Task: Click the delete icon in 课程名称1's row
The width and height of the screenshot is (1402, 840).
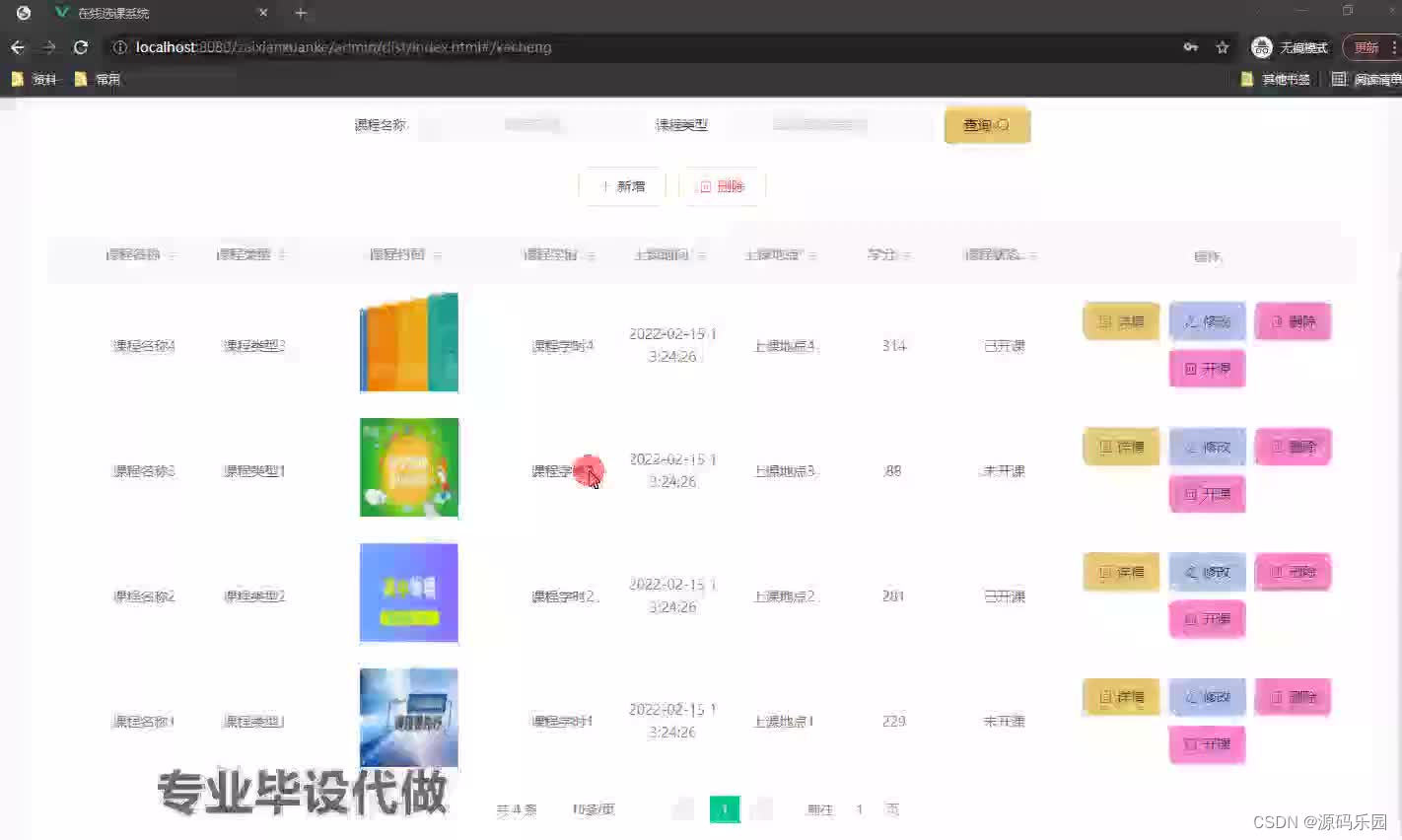Action: (x=1277, y=696)
